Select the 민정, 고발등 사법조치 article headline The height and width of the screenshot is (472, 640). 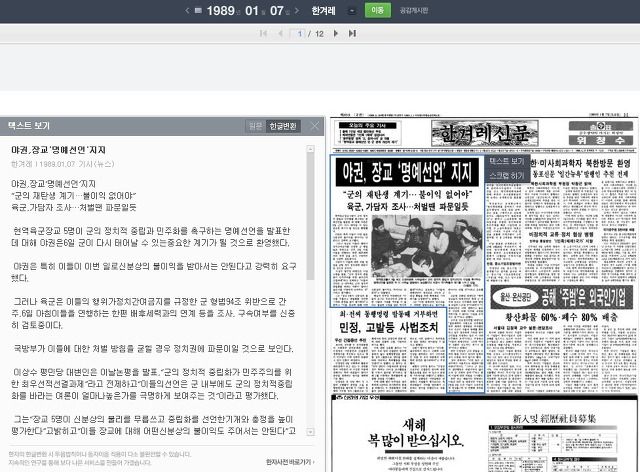pos(389,327)
